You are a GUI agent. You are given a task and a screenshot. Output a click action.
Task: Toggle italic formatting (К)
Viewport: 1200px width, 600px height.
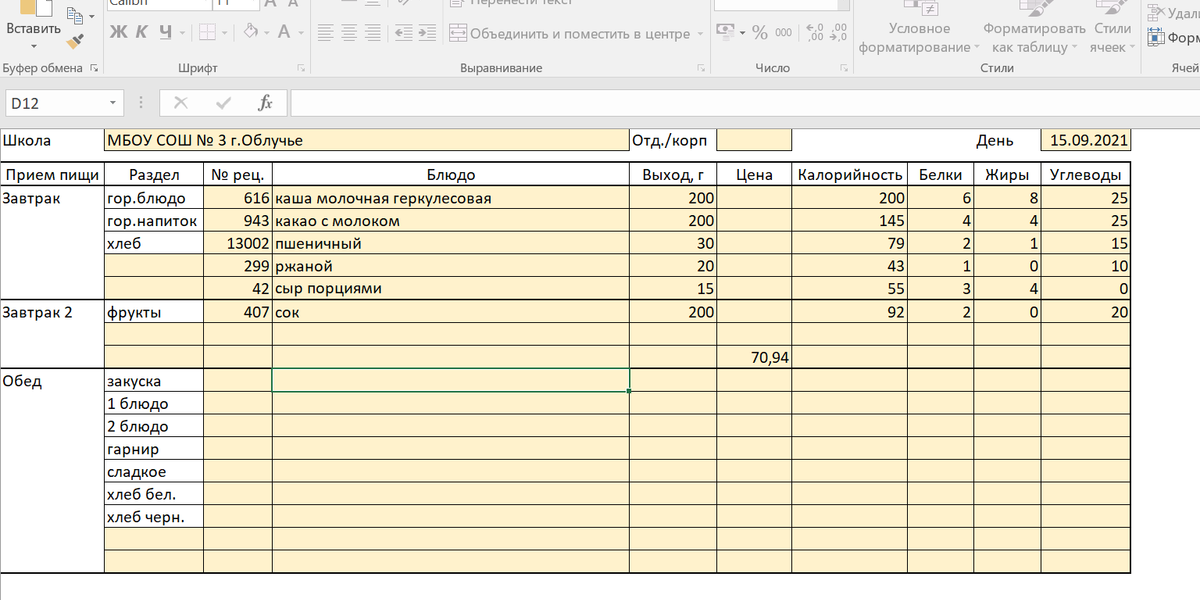(140, 33)
